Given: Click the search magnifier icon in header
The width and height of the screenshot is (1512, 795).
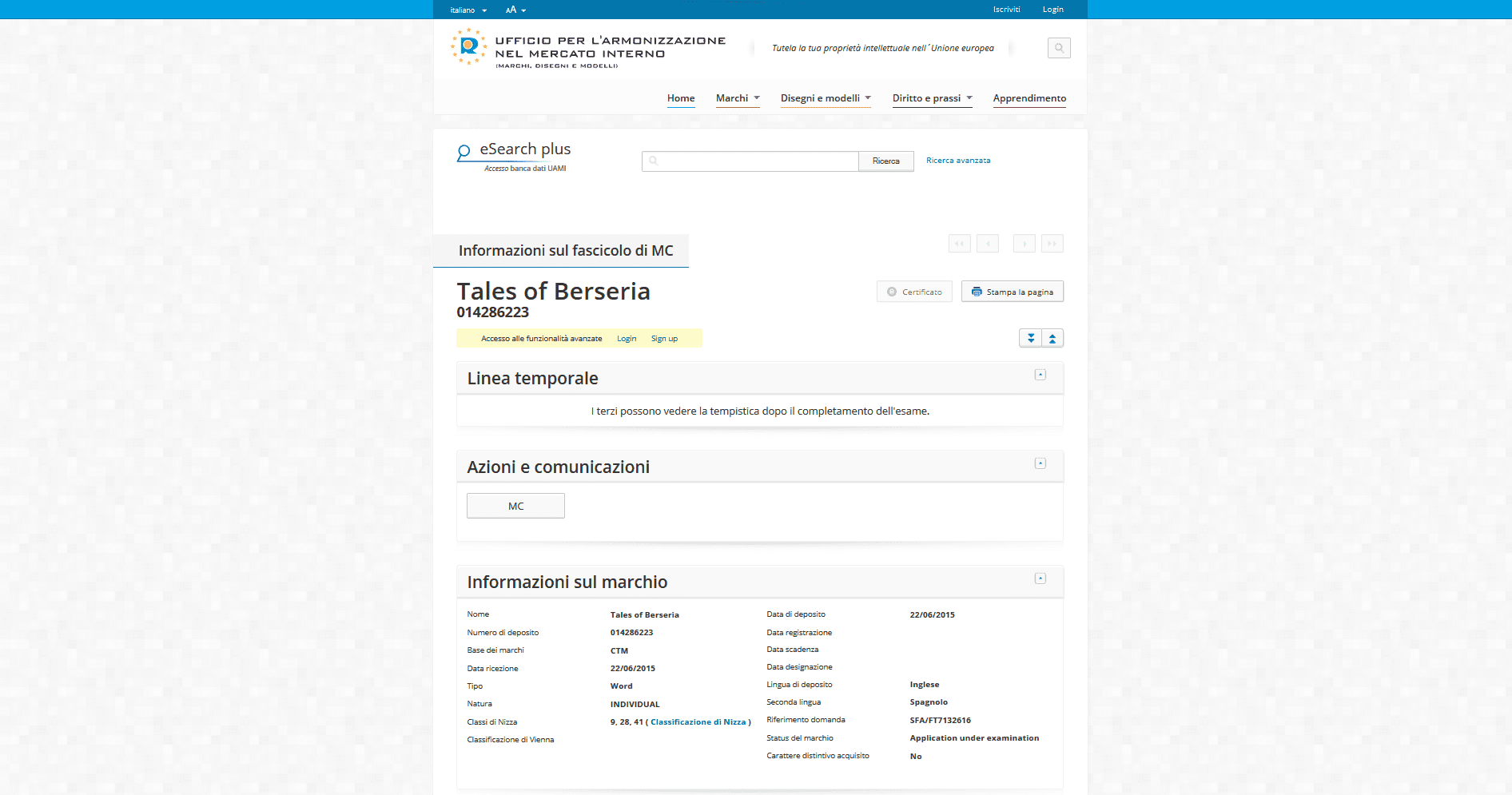Looking at the screenshot, I should pyautogui.click(x=1059, y=48).
